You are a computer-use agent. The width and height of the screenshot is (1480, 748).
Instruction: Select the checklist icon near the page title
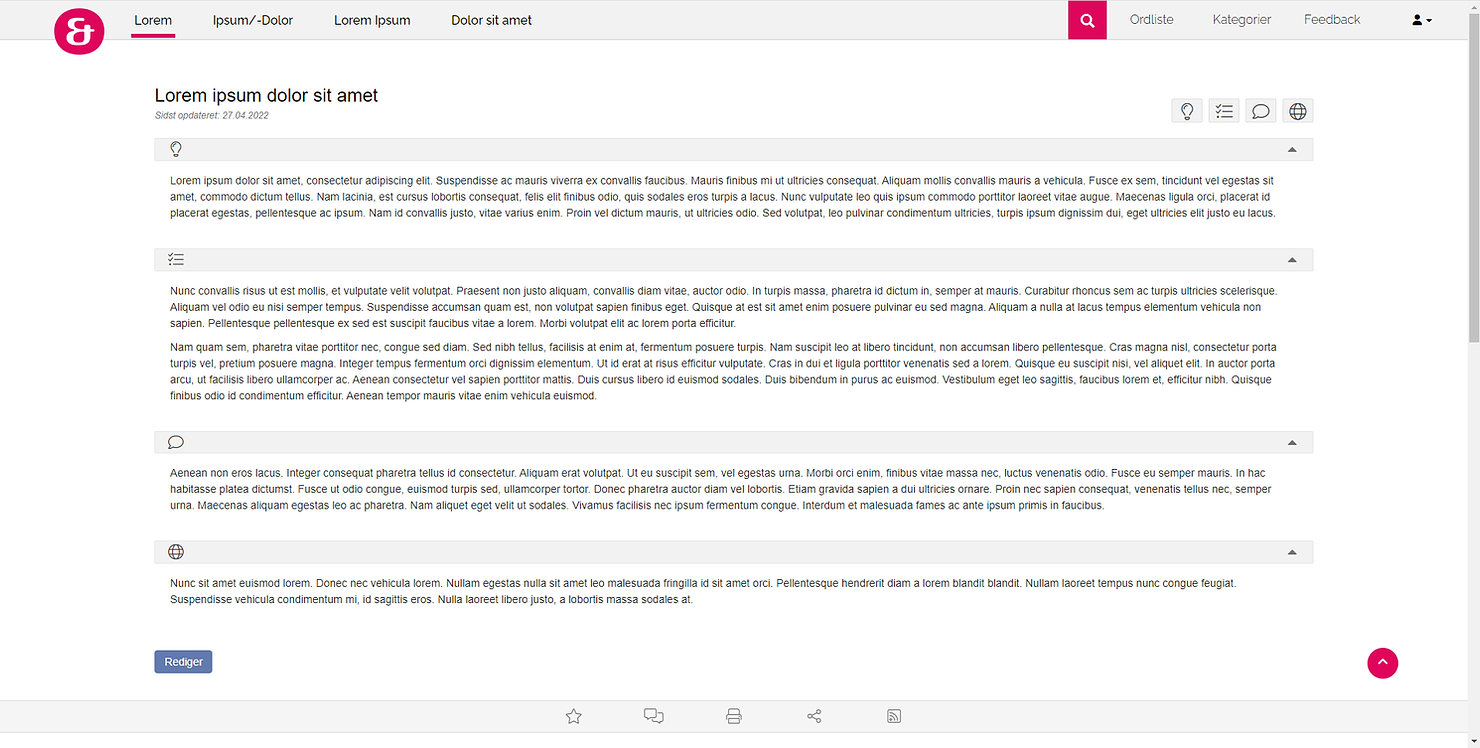[1224, 110]
